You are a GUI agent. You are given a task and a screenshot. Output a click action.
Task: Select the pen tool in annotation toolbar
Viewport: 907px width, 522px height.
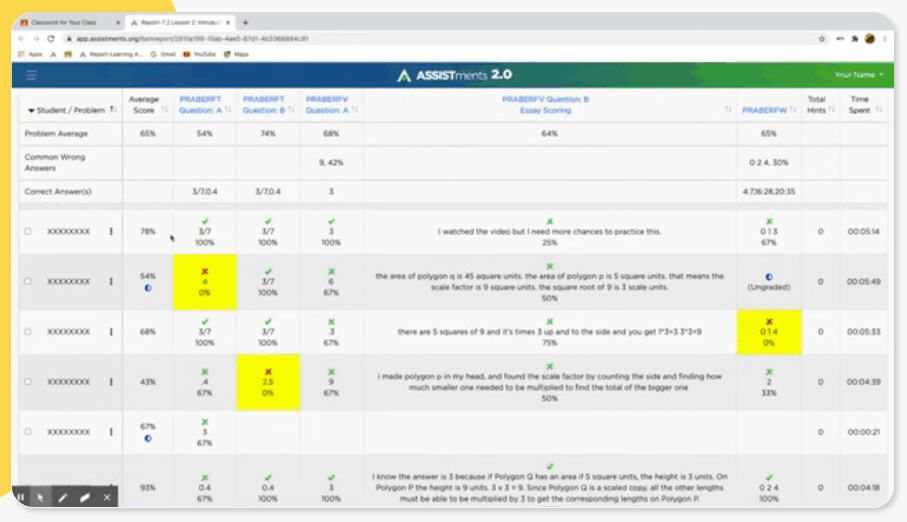62,497
